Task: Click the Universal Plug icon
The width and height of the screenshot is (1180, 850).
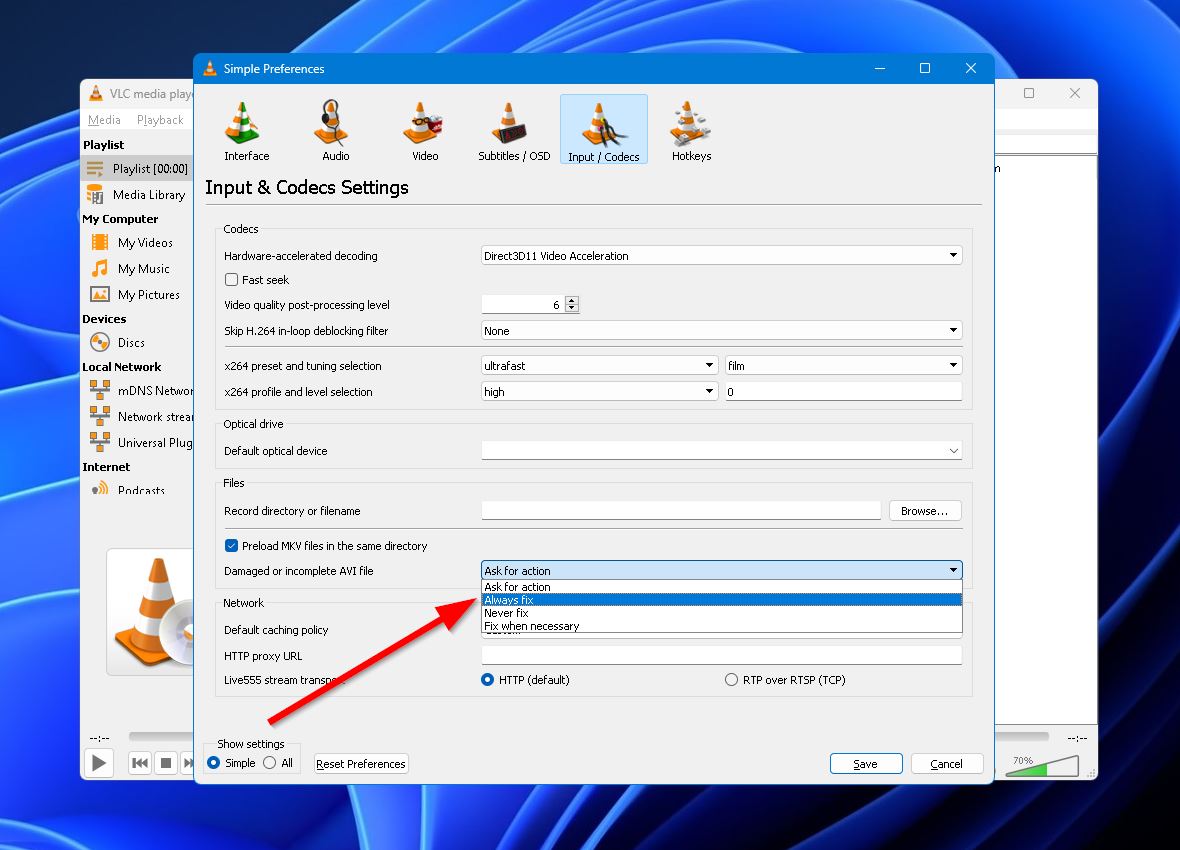Action: point(99,442)
